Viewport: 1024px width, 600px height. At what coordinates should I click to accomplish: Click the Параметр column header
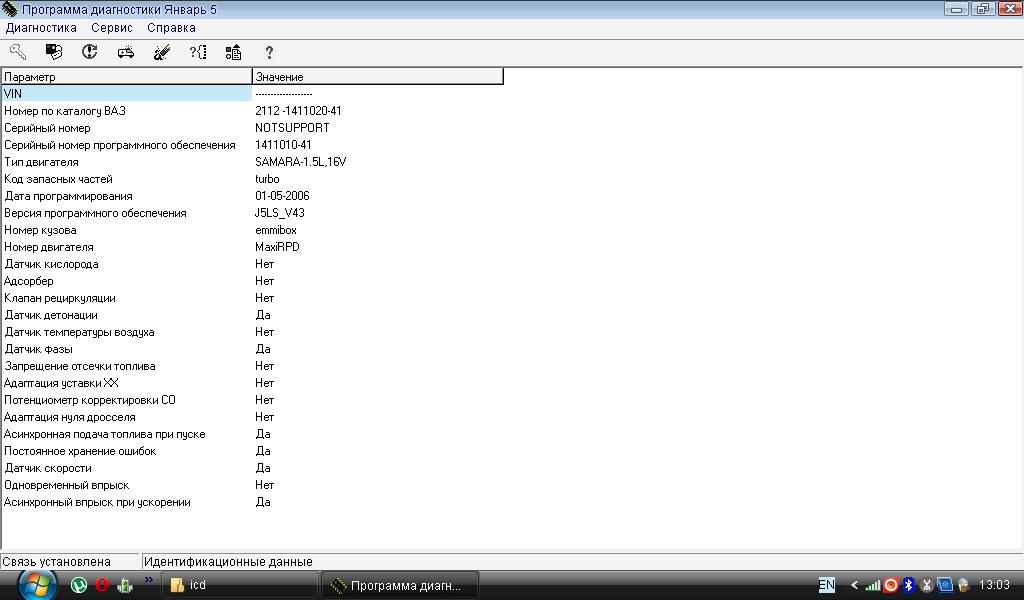click(x=127, y=76)
